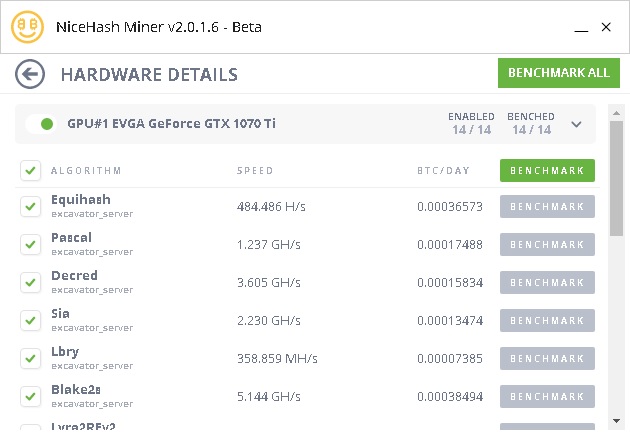Click the 0.00017488 BTC/day value
This screenshot has height=440, width=630.
tap(450, 245)
